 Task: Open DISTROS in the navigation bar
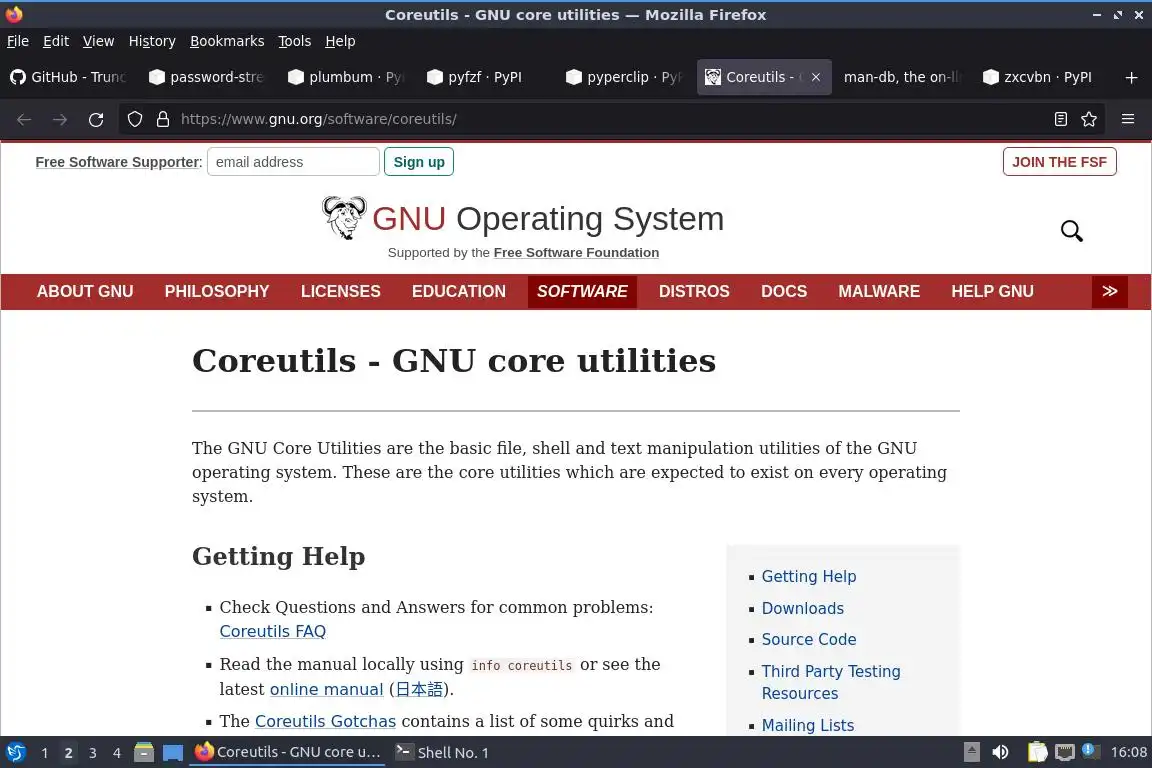coord(694,291)
